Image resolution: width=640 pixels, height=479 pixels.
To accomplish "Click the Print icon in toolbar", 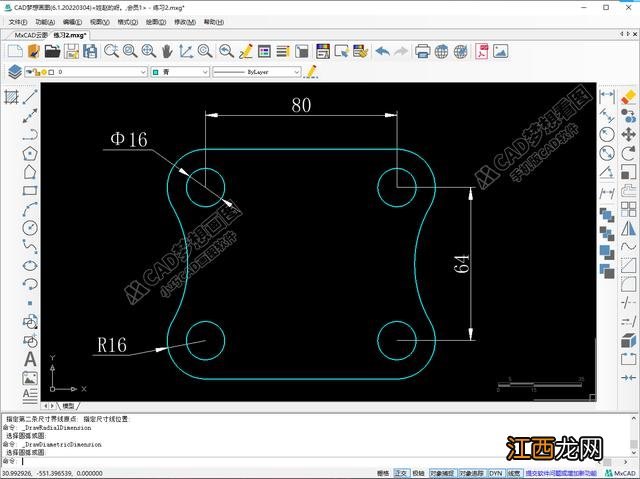I will pos(422,51).
